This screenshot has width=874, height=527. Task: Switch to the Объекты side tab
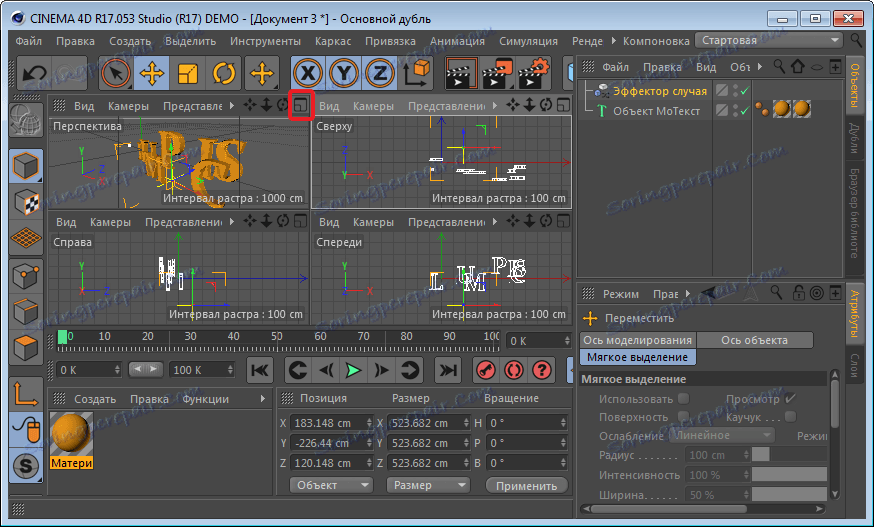(854, 85)
